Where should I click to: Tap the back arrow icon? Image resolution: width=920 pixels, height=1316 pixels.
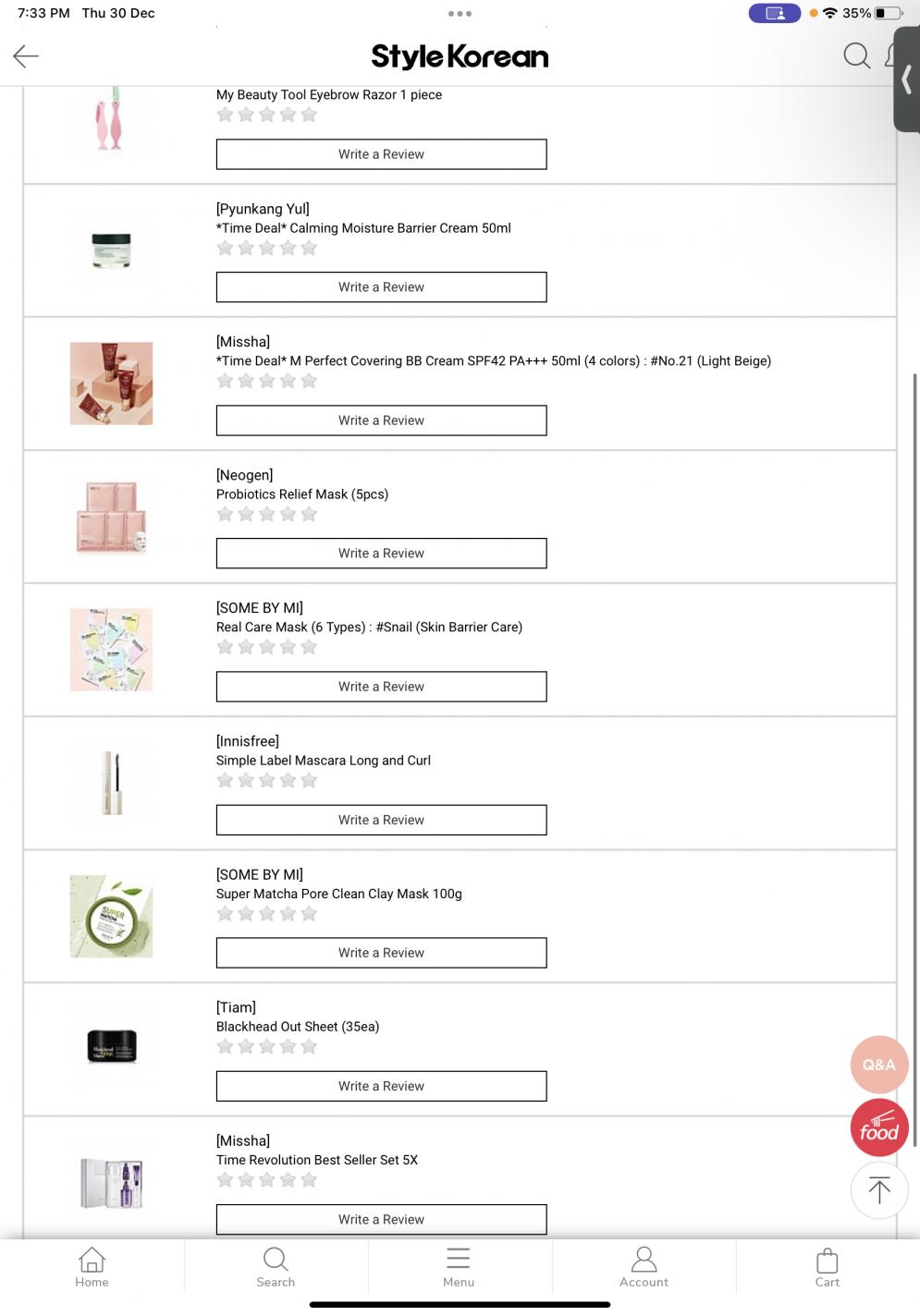(26, 56)
